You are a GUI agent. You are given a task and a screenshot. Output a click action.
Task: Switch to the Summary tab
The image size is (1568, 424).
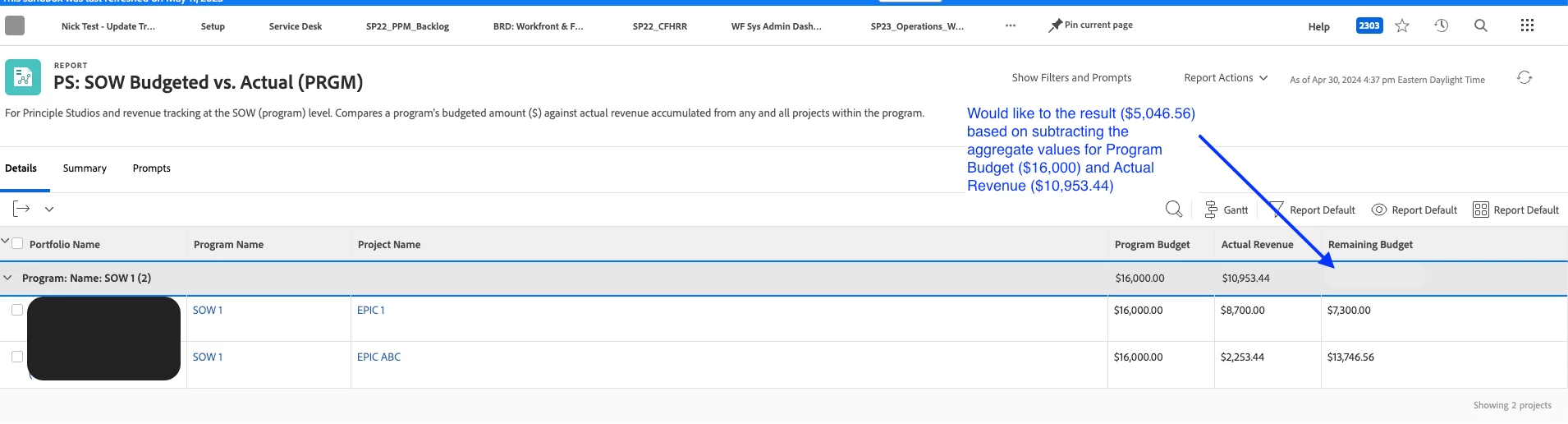tap(85, 168)
